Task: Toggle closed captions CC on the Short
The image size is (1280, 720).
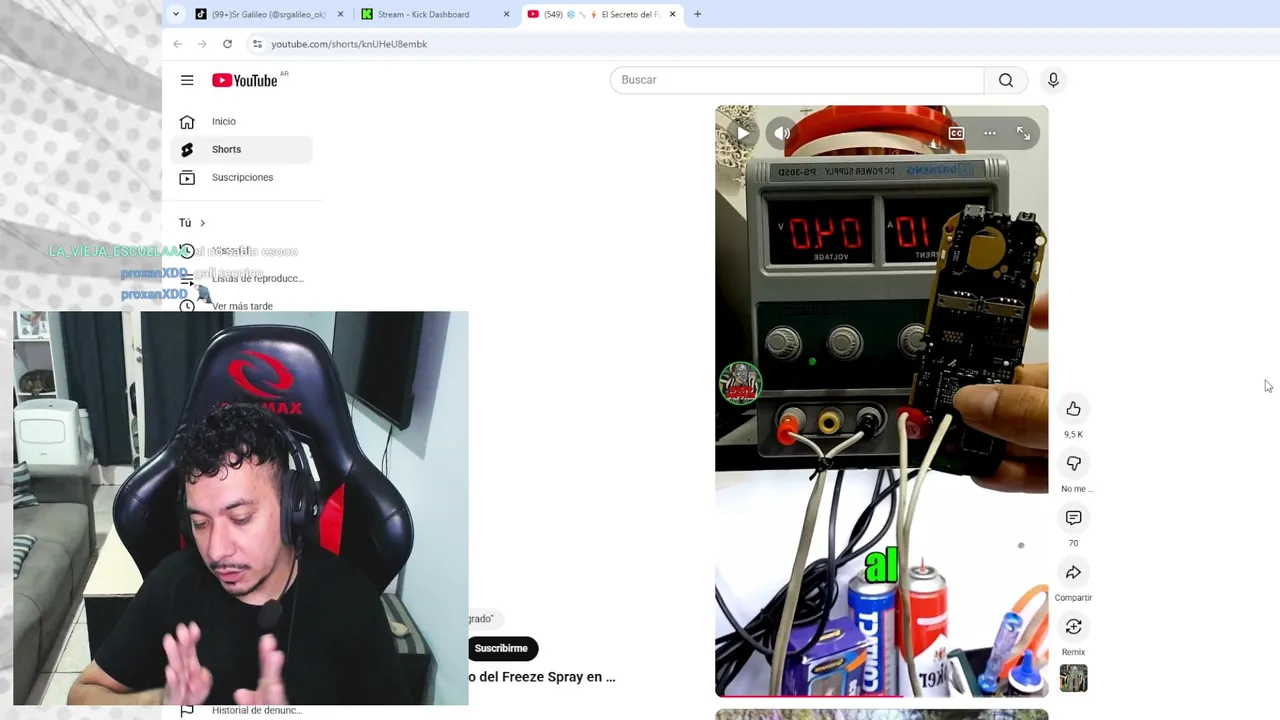Action: 956,133
